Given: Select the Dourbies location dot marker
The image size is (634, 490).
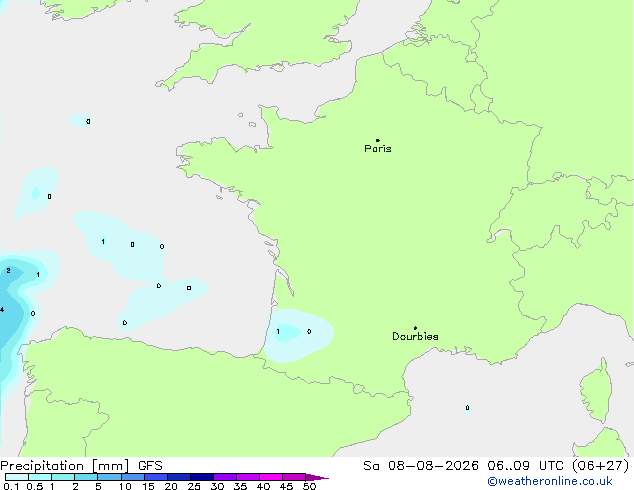Looking at the screenshot, I should click(415, 328).
